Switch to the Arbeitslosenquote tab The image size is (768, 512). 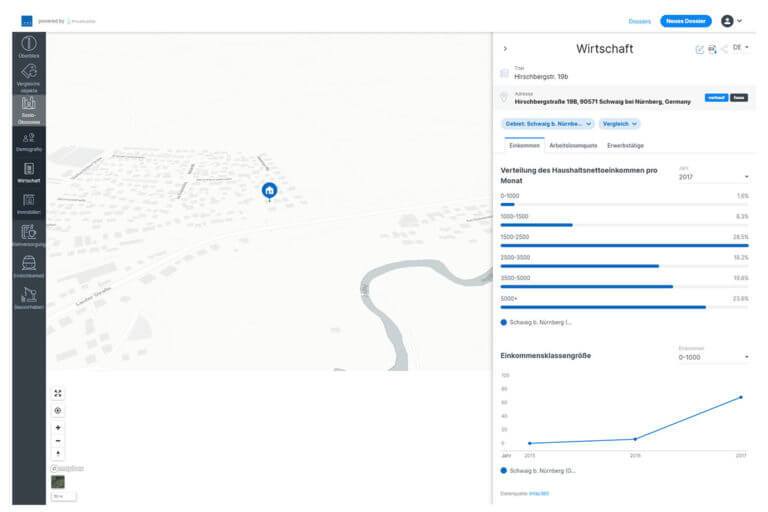pyautogui.click(x=573, y=146)
